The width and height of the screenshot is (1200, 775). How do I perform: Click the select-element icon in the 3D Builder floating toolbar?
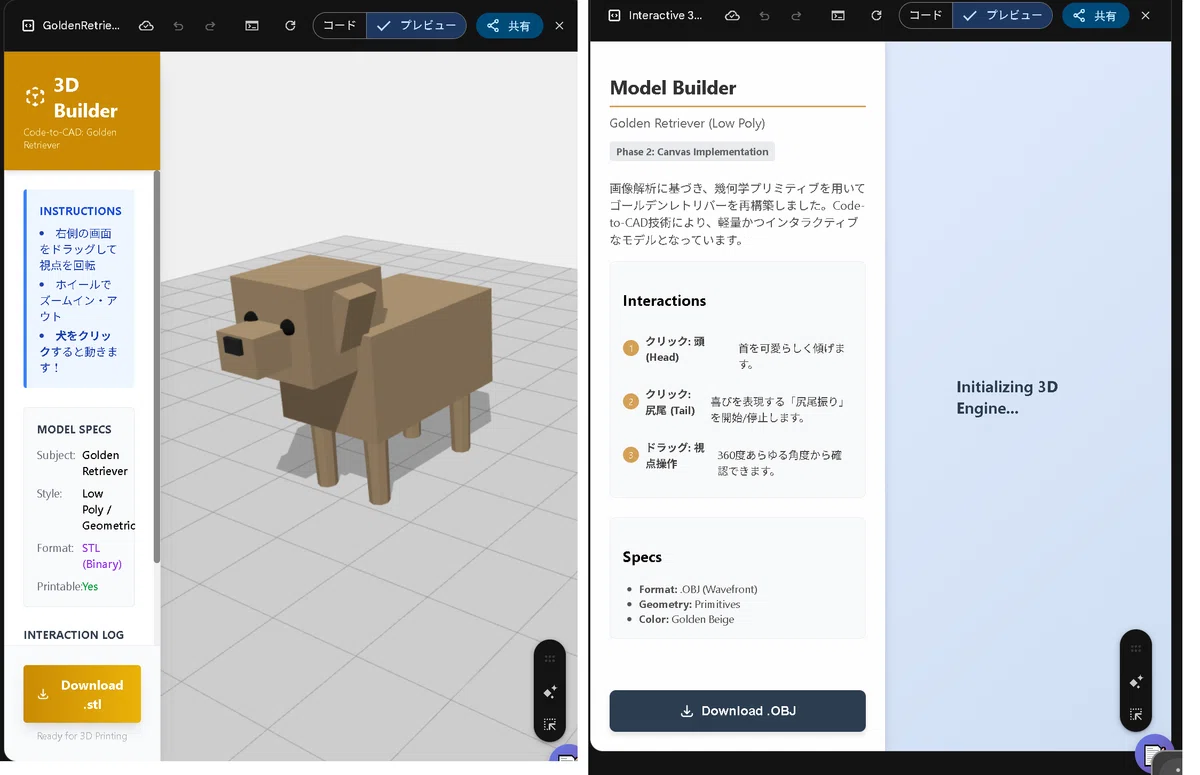550,725
